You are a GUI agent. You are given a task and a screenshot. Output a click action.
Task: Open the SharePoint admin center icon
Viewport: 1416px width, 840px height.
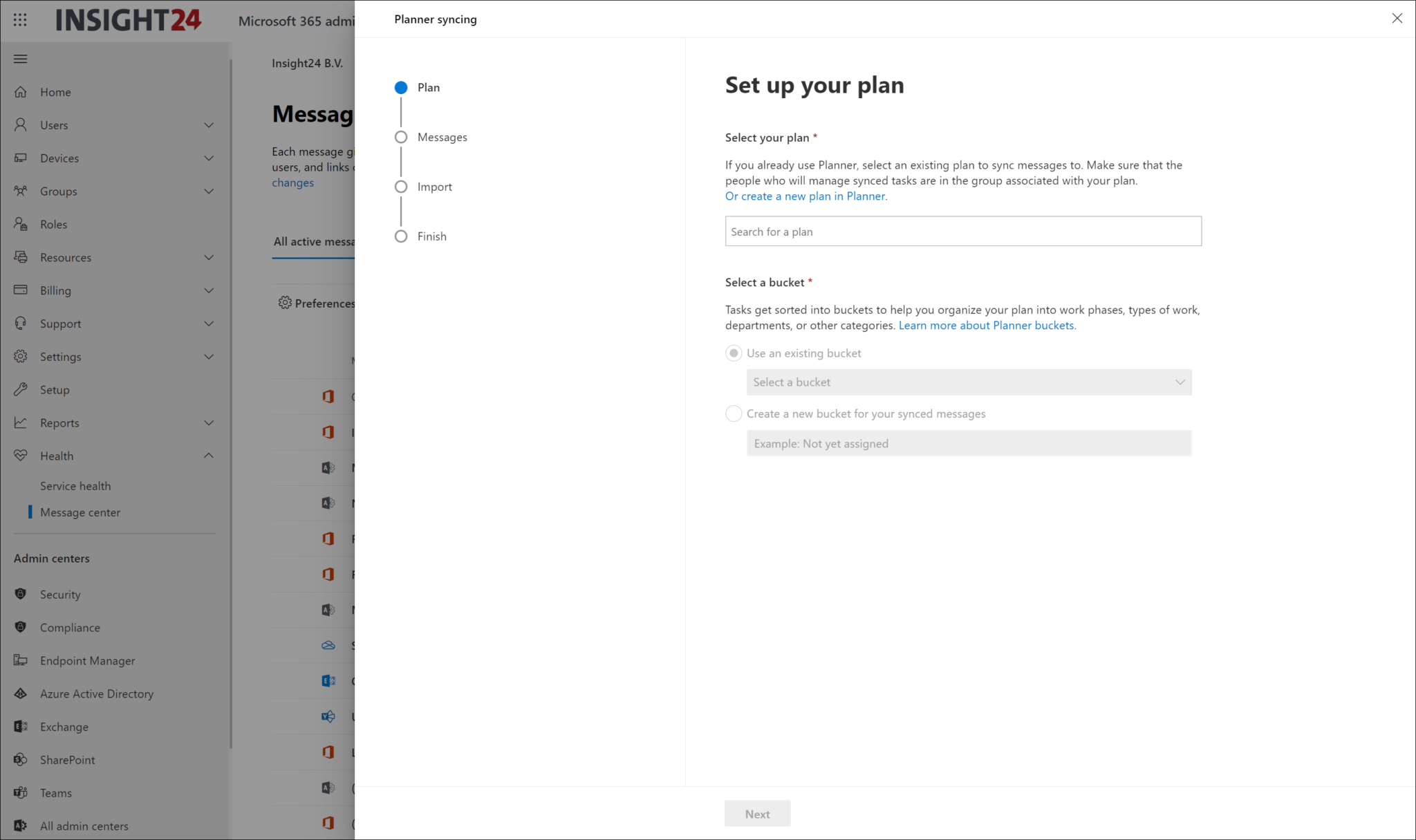coord(20,759)
